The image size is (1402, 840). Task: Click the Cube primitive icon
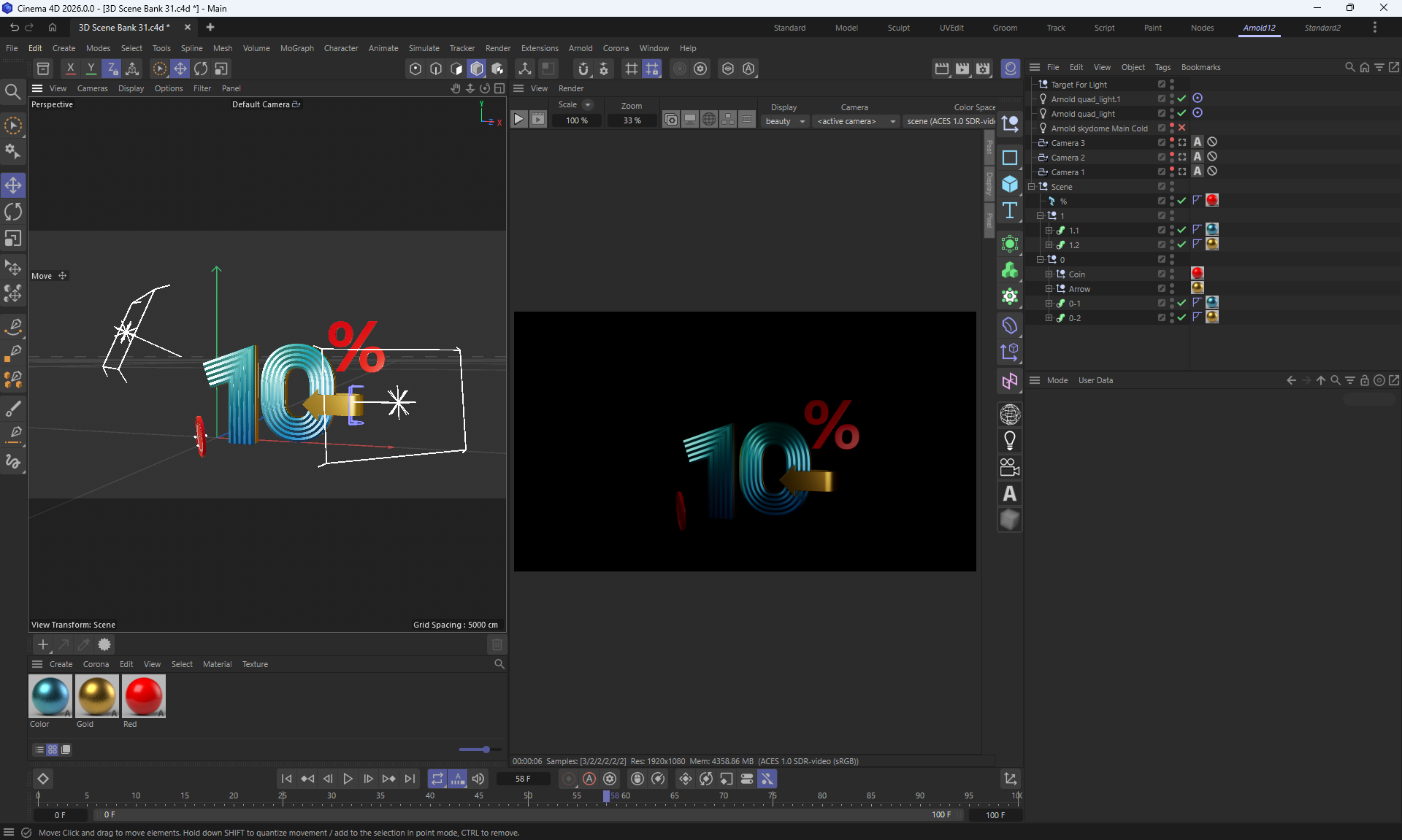click(x=1010, y=184)
